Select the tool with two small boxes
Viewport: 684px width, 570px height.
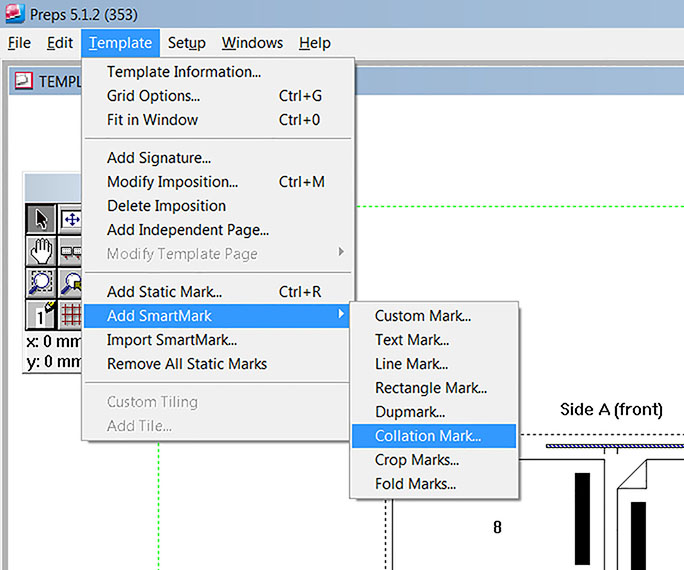click(x=70, y=251)
